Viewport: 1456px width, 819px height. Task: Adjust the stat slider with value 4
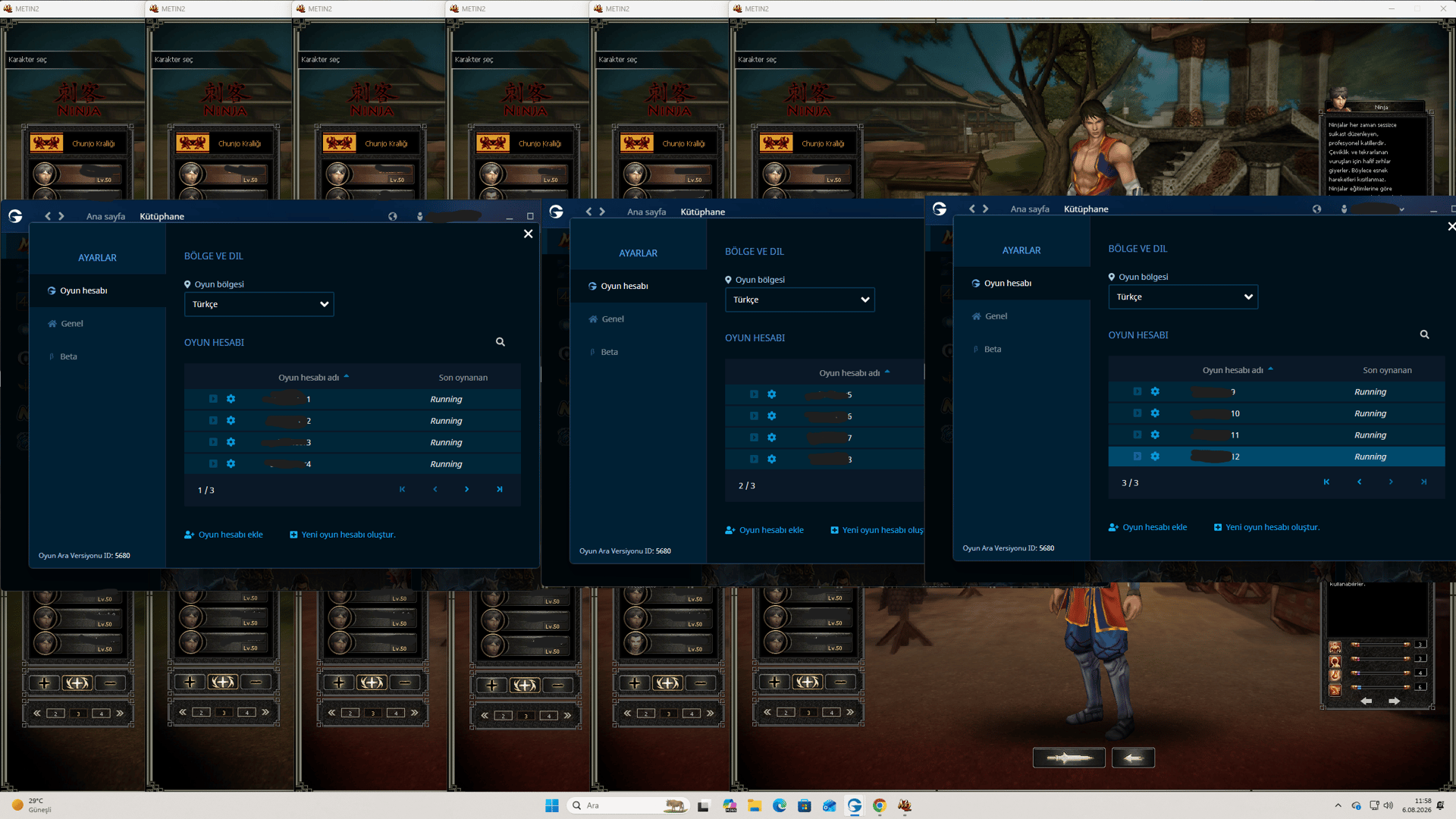tap(1380, 673)
